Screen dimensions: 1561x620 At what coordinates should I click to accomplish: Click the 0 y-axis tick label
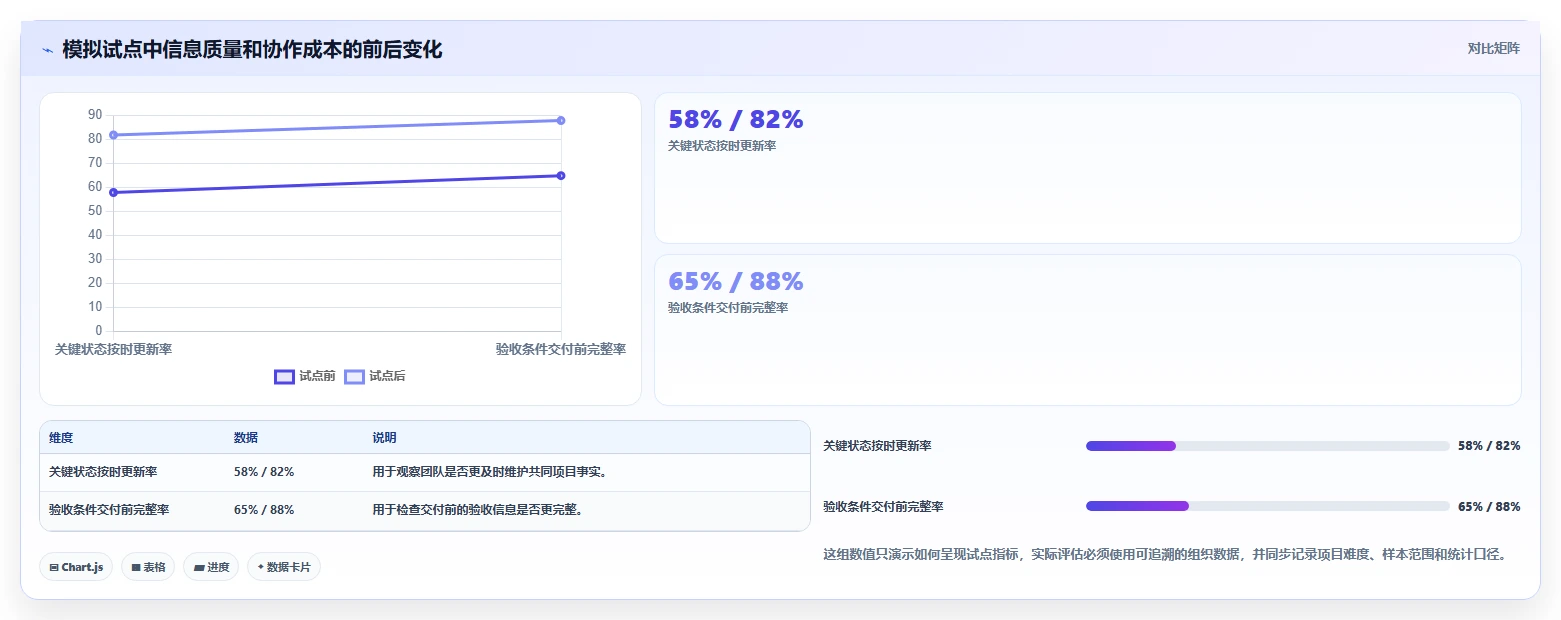tap(98, 331)
